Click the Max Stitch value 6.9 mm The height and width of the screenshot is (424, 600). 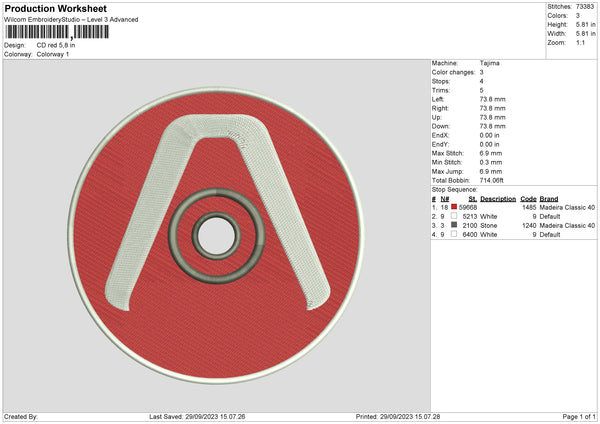[x=491, y=153]
